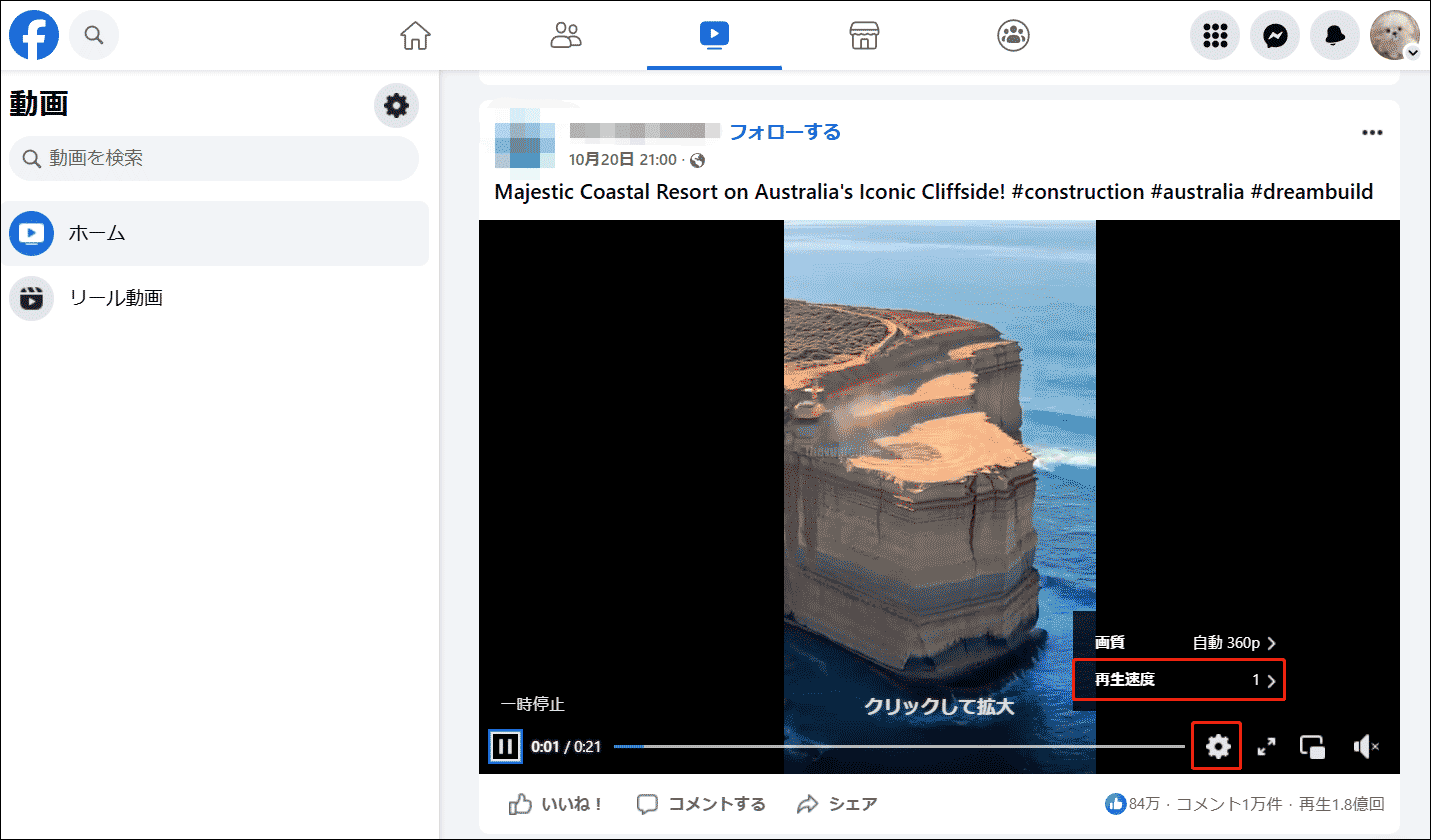1431x840 pixels.
Task: Toggle video playback with the pause button
Action: [x=506, y=746]
